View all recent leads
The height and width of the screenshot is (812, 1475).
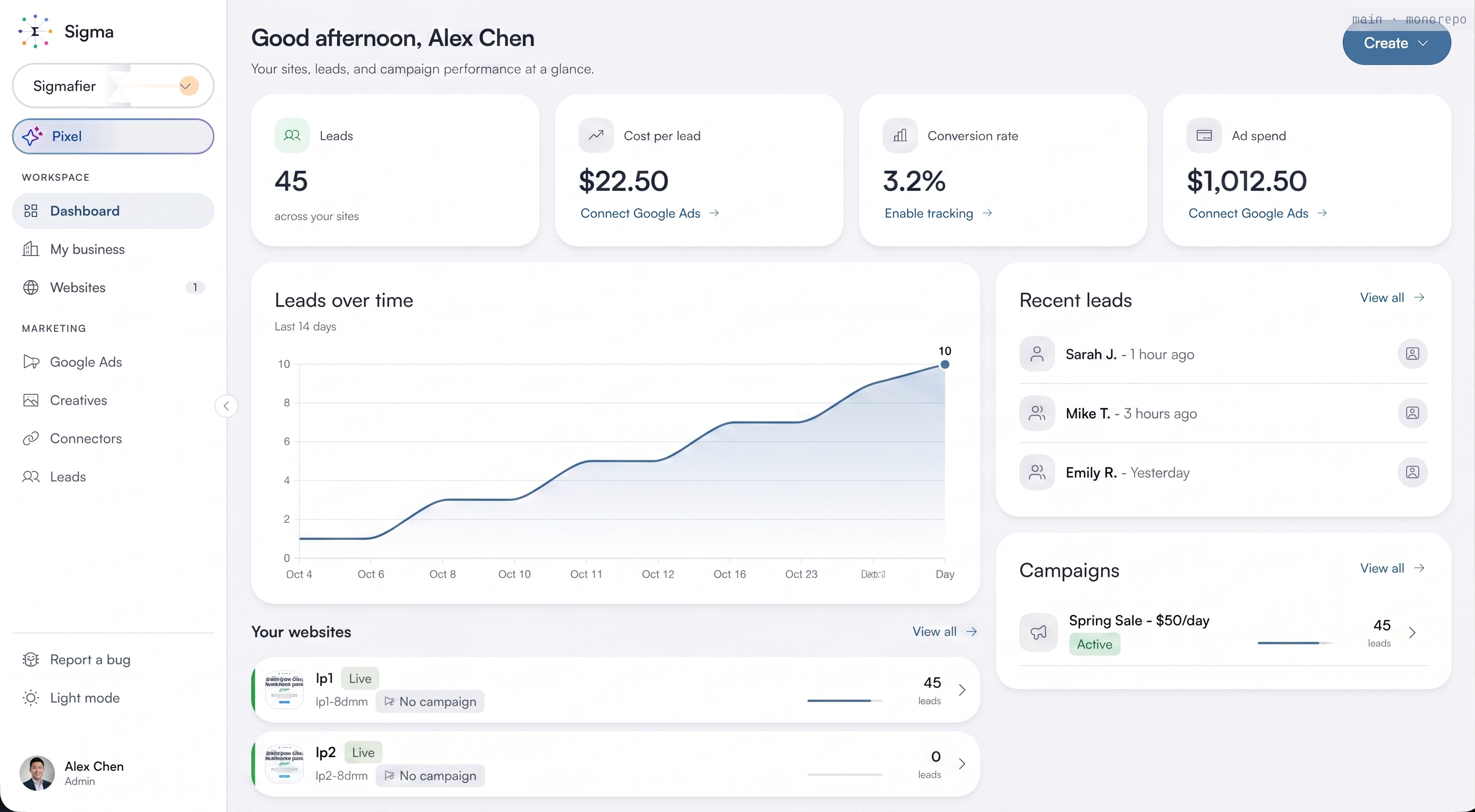1392,298
